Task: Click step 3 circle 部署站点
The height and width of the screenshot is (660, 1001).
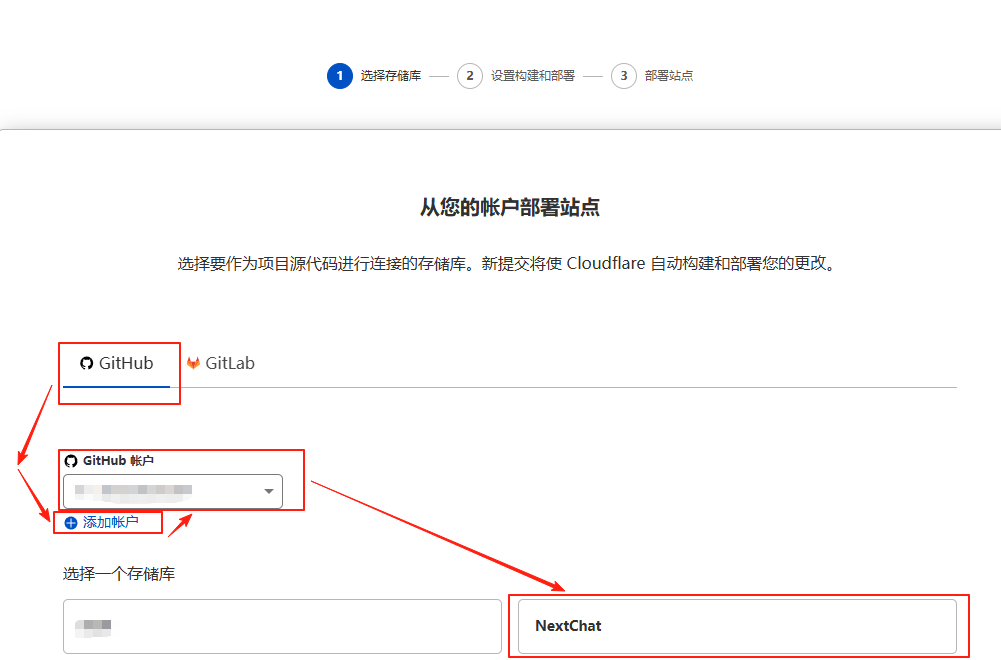Action: [624, 76]
